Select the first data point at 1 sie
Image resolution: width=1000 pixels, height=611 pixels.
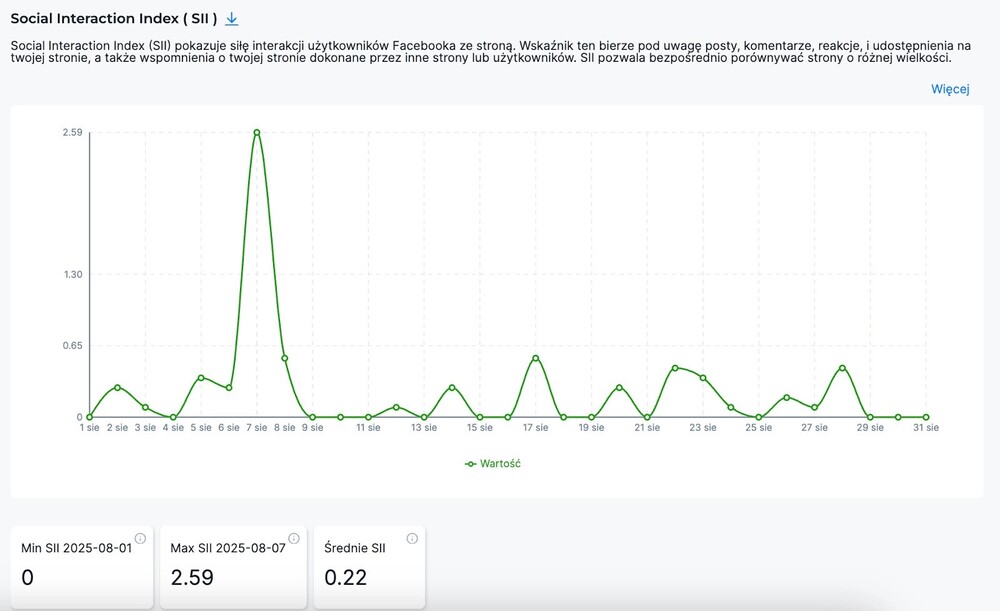(90, 417)
